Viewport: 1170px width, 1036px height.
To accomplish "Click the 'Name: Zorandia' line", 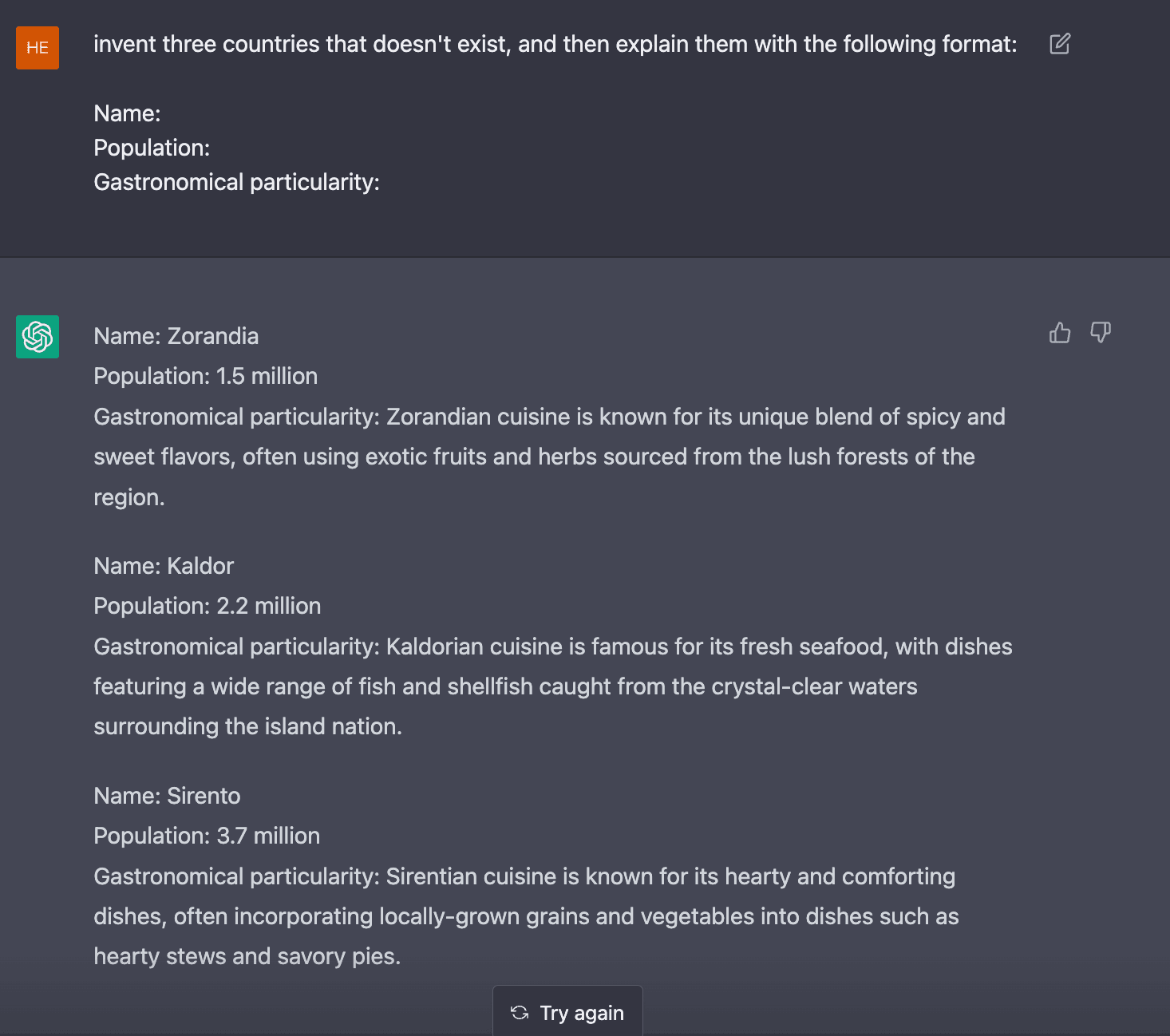I will point(176,336).
